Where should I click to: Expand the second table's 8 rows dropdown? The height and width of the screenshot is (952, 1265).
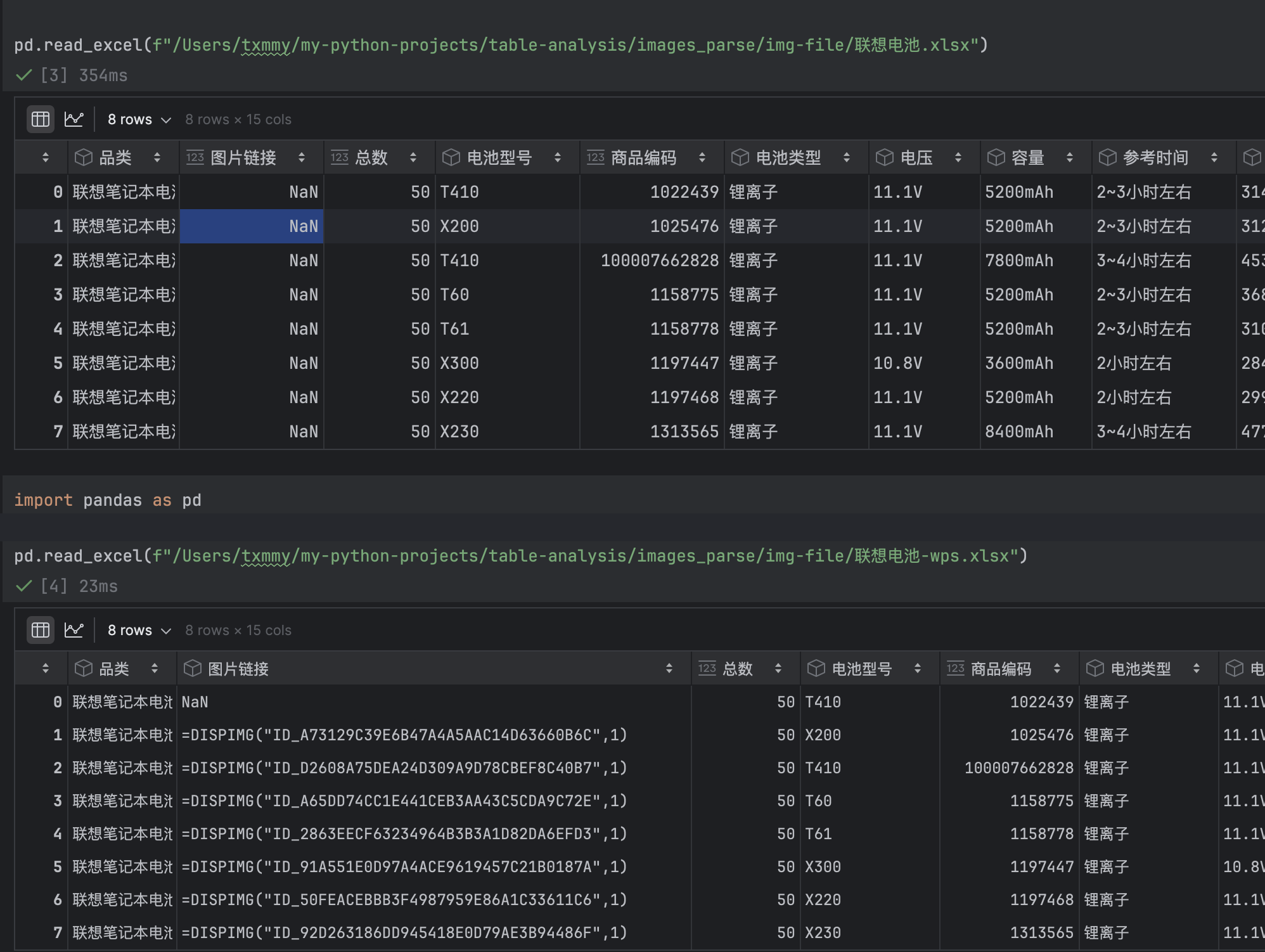(x=139, y=630)
